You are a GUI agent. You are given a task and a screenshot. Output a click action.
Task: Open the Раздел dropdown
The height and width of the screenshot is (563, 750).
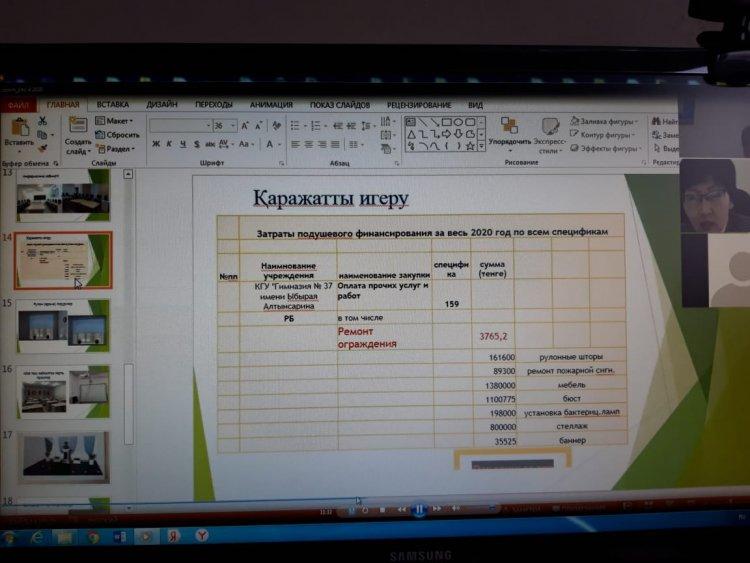click(x=116, y=149)
